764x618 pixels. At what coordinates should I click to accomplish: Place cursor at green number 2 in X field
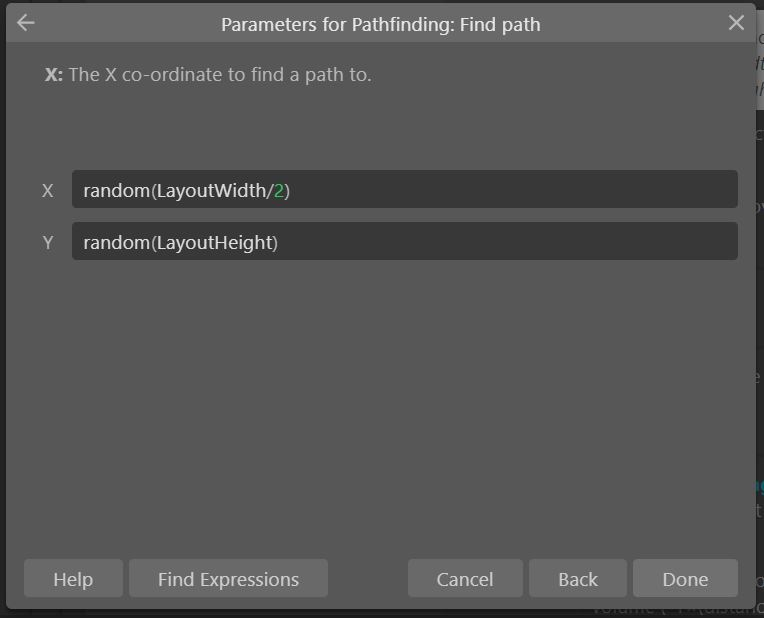(x=279, y=191)
